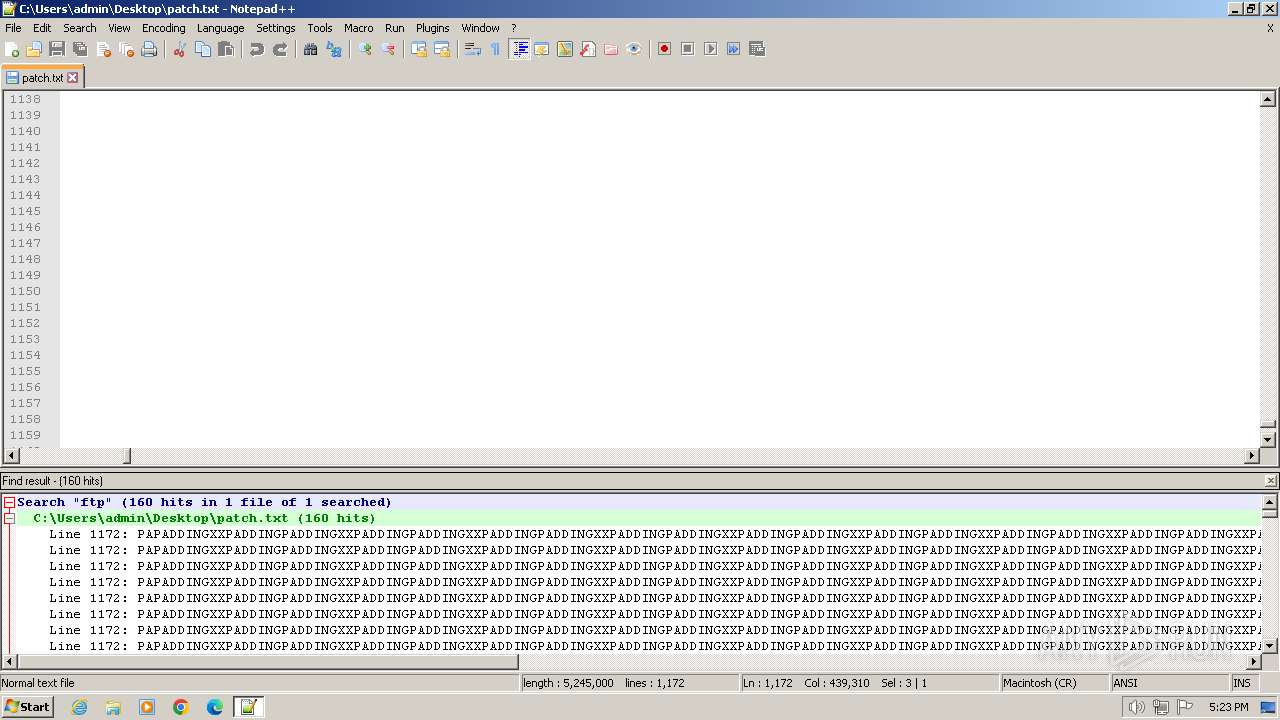Image resolution: width=1280 pixels, height=720 pixels.
Task: Toggle synchronize horizontal scrolling icon
Action: (x=442, y=49)
